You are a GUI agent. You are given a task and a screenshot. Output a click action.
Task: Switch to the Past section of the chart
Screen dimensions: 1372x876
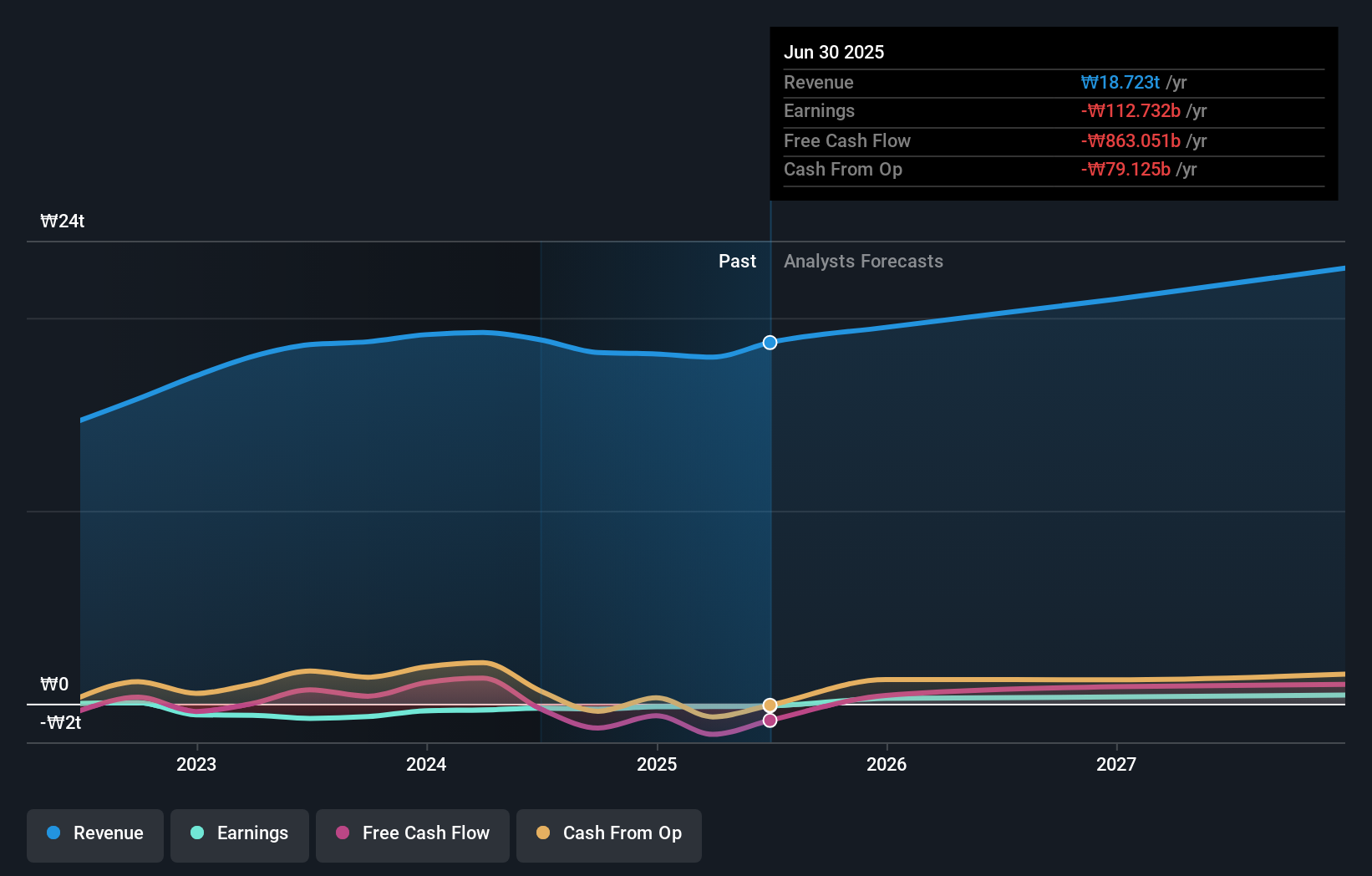[737, 261]
